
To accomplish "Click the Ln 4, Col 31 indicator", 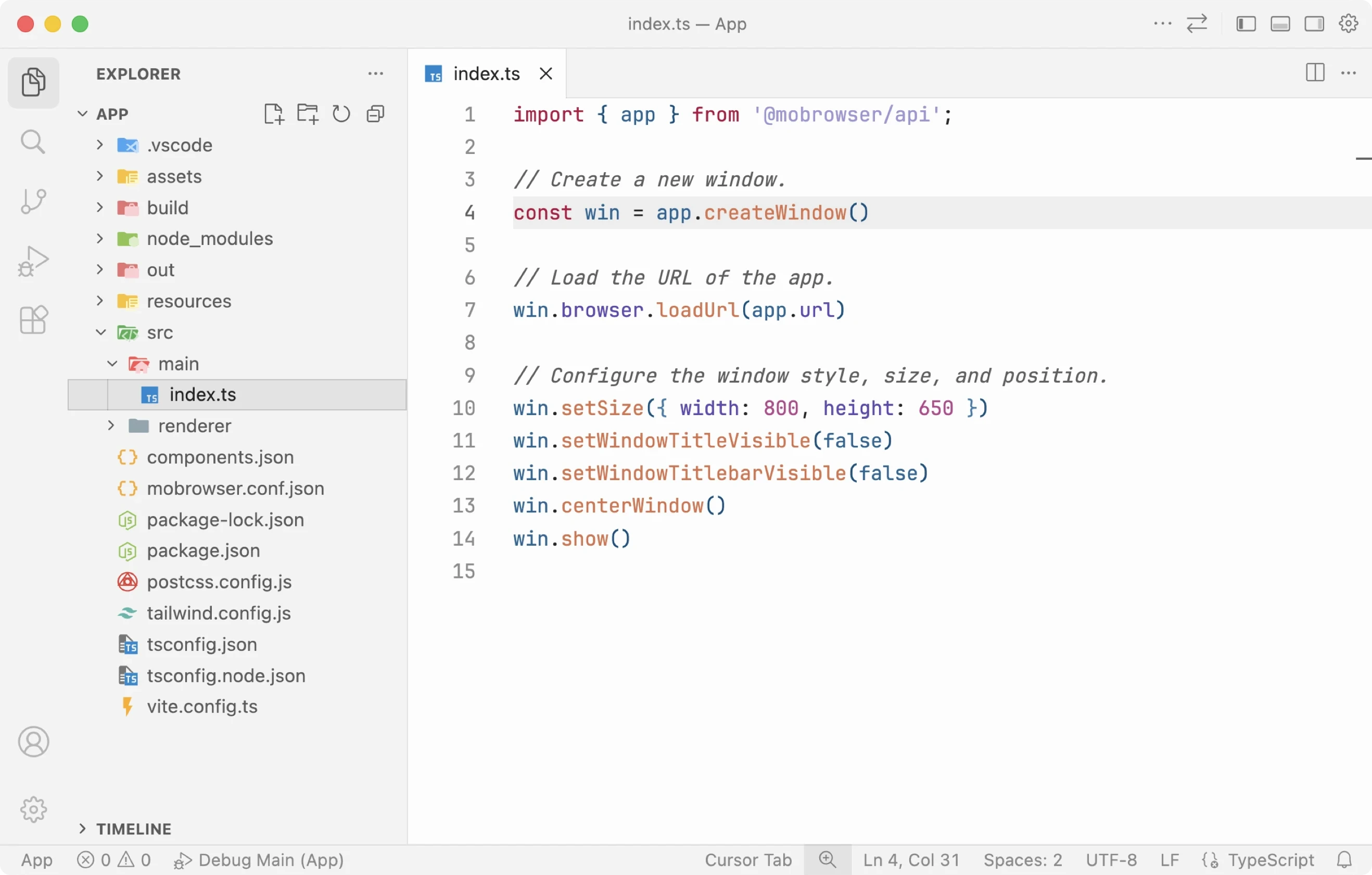I will (x=911, y=860).
